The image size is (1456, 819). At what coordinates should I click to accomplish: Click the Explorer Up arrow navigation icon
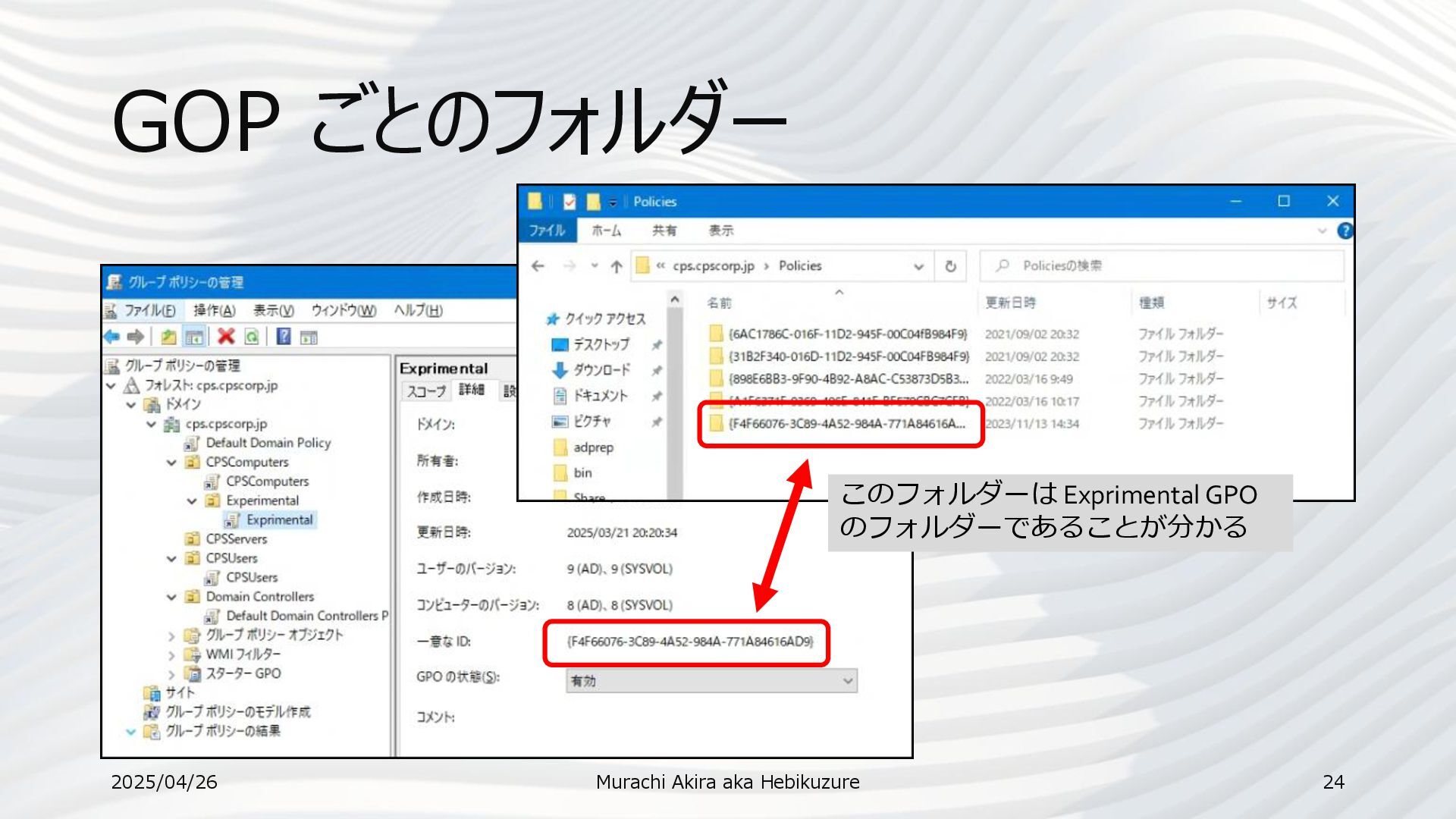coord(617,266)
